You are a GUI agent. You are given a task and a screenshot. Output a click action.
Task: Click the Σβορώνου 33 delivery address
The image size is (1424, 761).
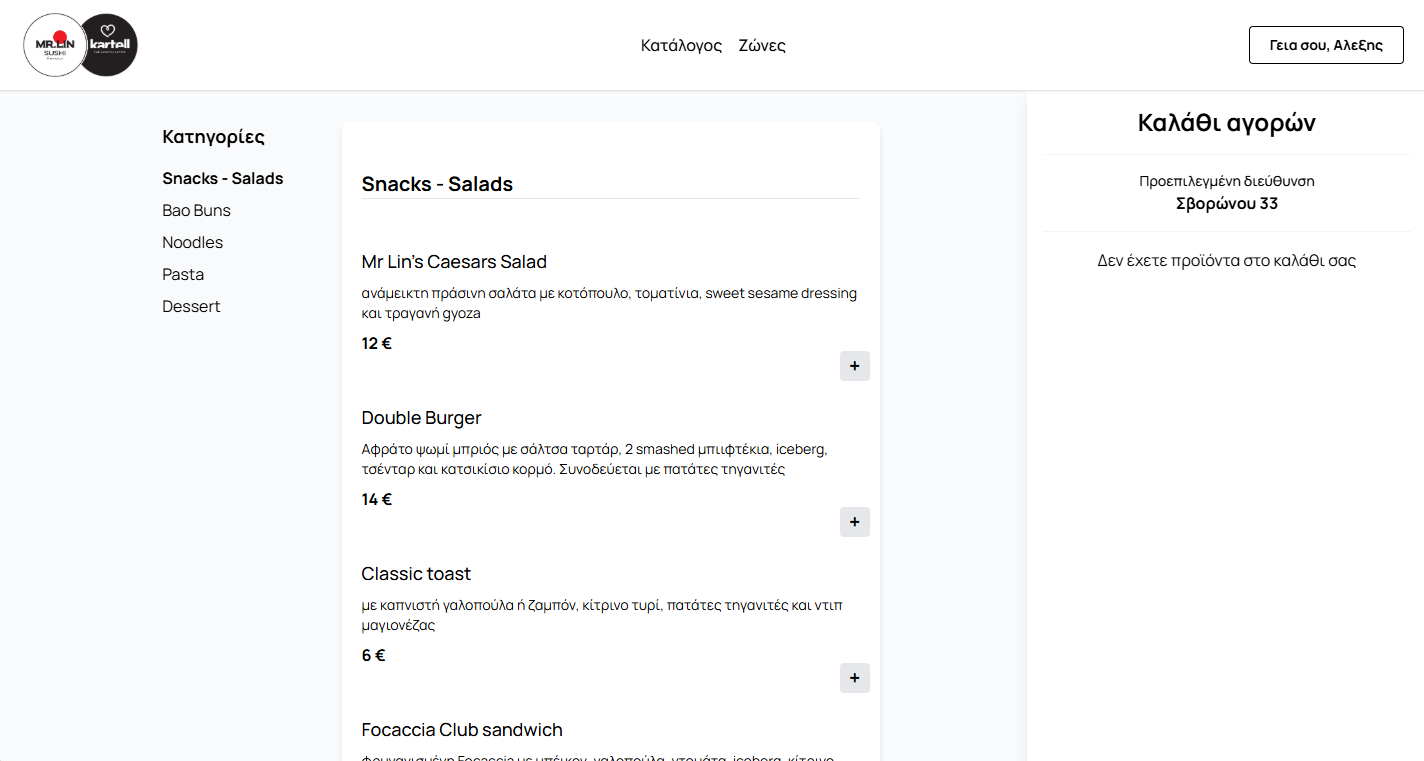(1226, 204)
